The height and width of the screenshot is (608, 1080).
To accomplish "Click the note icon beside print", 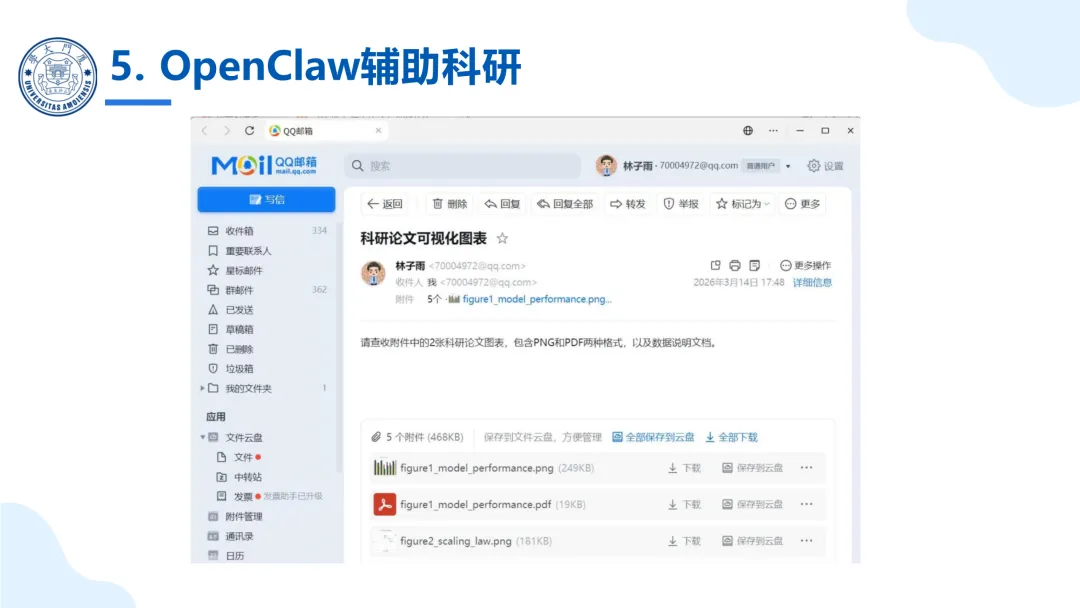I will coord(754,265).
